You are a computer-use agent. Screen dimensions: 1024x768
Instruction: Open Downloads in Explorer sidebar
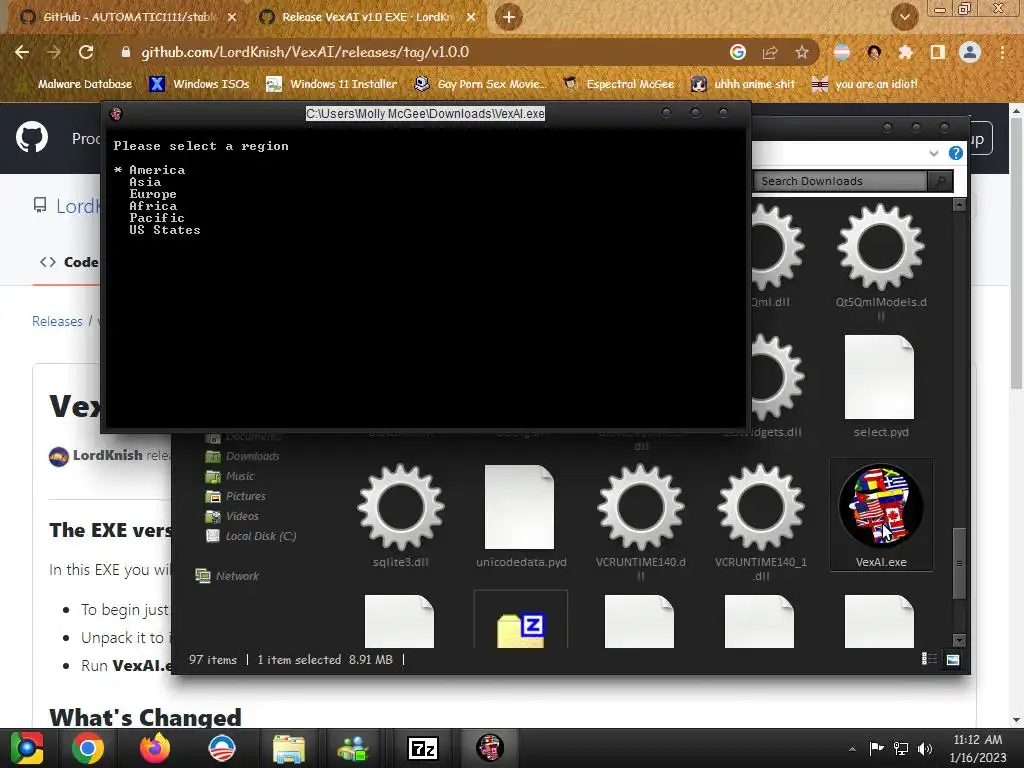pyautogui.click(x=243, y=456)
